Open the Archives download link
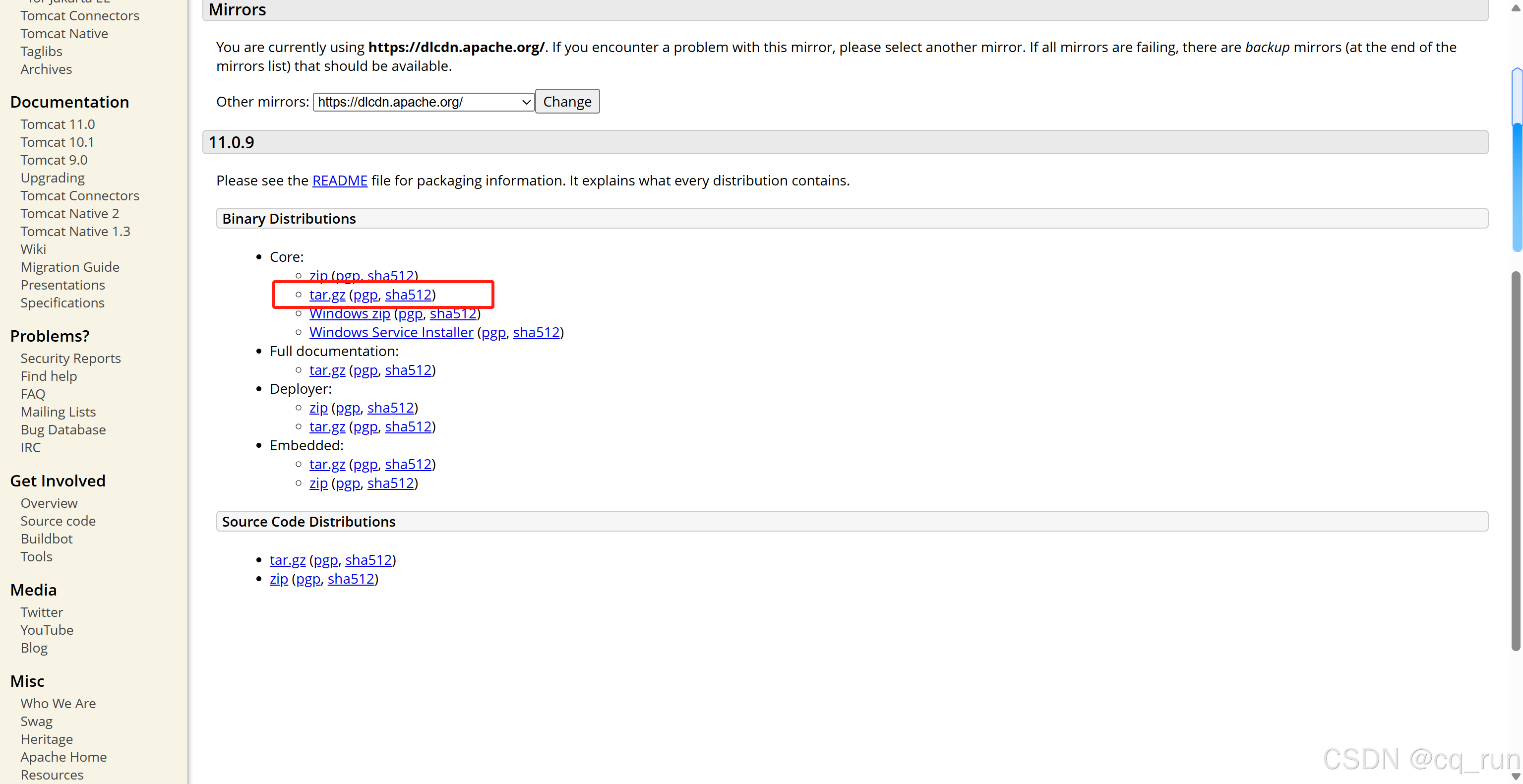Screen dimensions: 1523x784 (46, 69)
